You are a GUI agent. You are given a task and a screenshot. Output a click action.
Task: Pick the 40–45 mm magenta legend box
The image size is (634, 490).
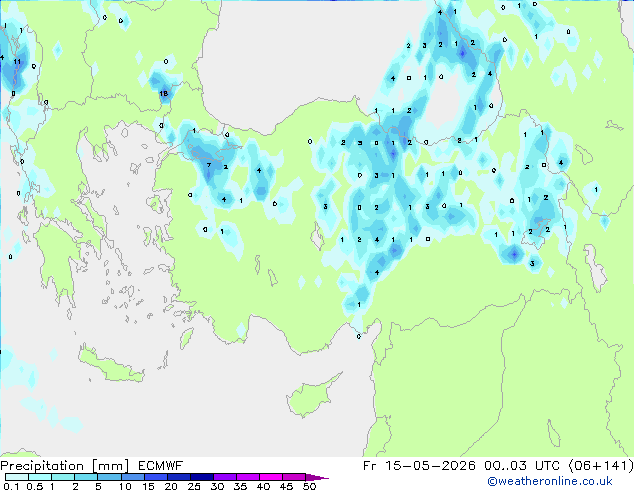[x=271, y=477]
